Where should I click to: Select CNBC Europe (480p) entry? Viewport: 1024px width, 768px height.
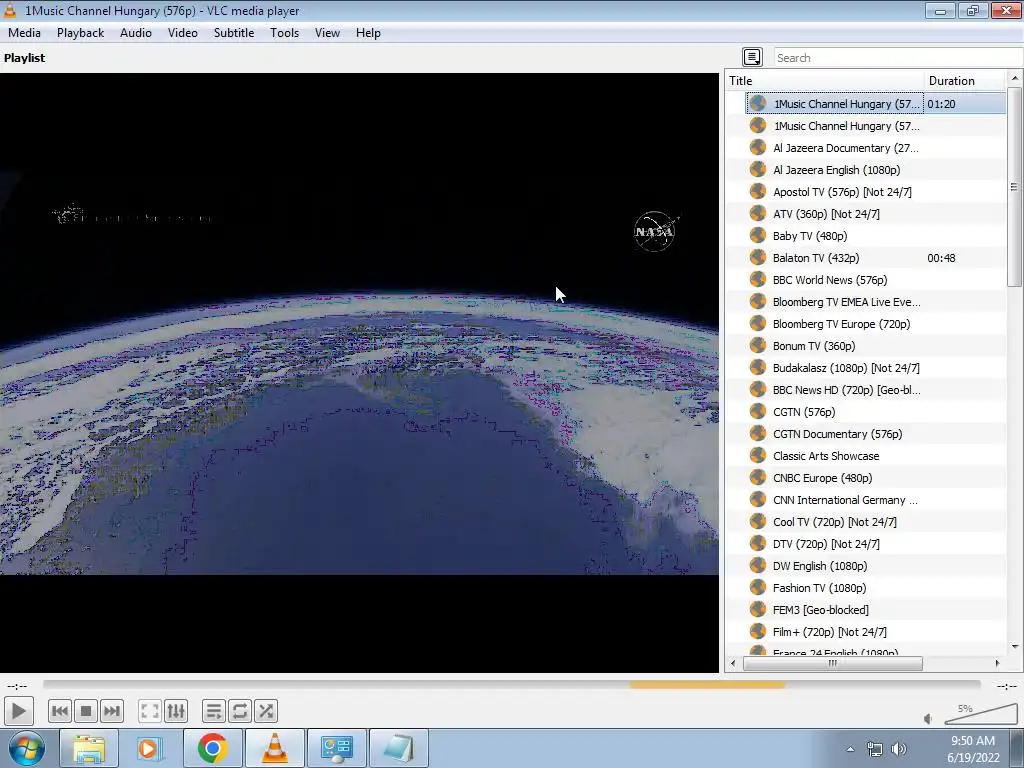coord(866,478)
